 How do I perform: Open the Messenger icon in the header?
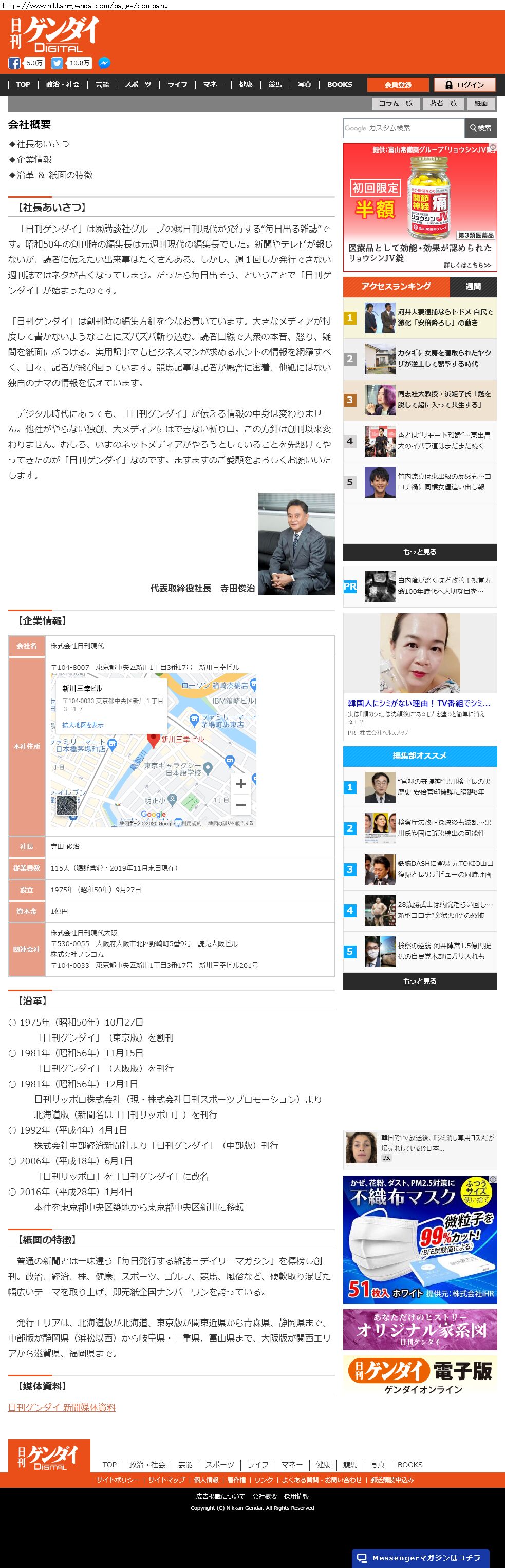[x=104, y=63]
